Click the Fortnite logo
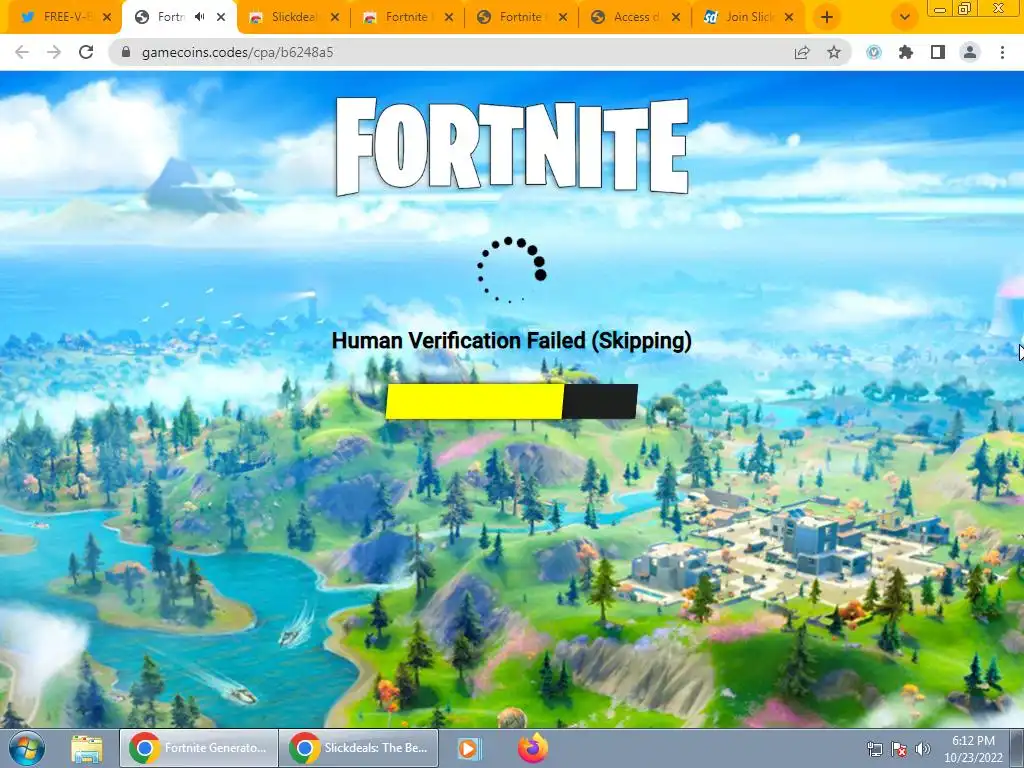 click(x=511, y=147)
